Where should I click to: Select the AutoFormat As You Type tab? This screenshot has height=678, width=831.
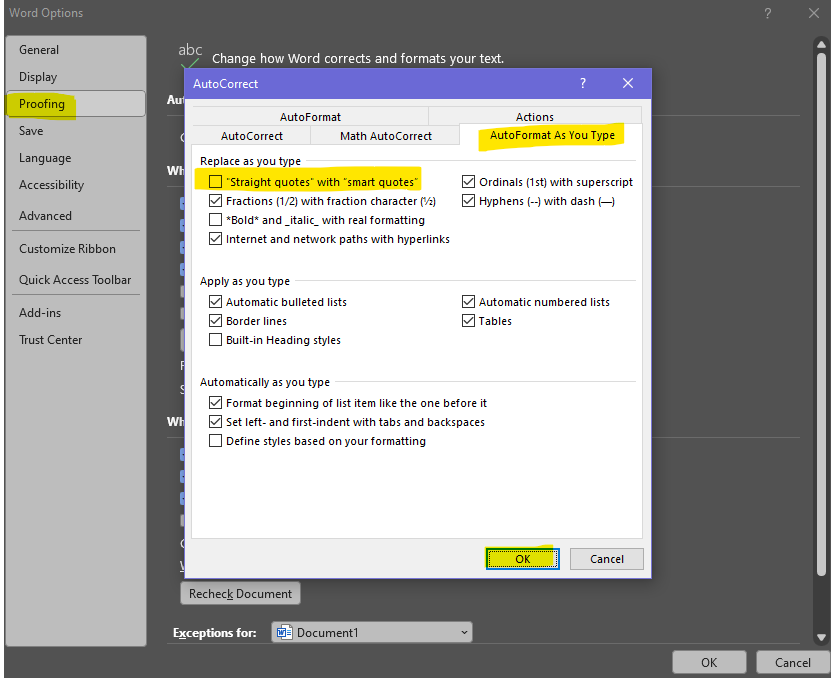click(x=552, y=135)
